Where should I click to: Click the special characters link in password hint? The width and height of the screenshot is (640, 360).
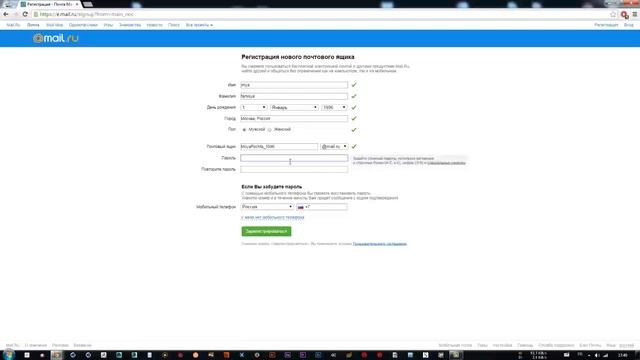(x=446, y=163)
